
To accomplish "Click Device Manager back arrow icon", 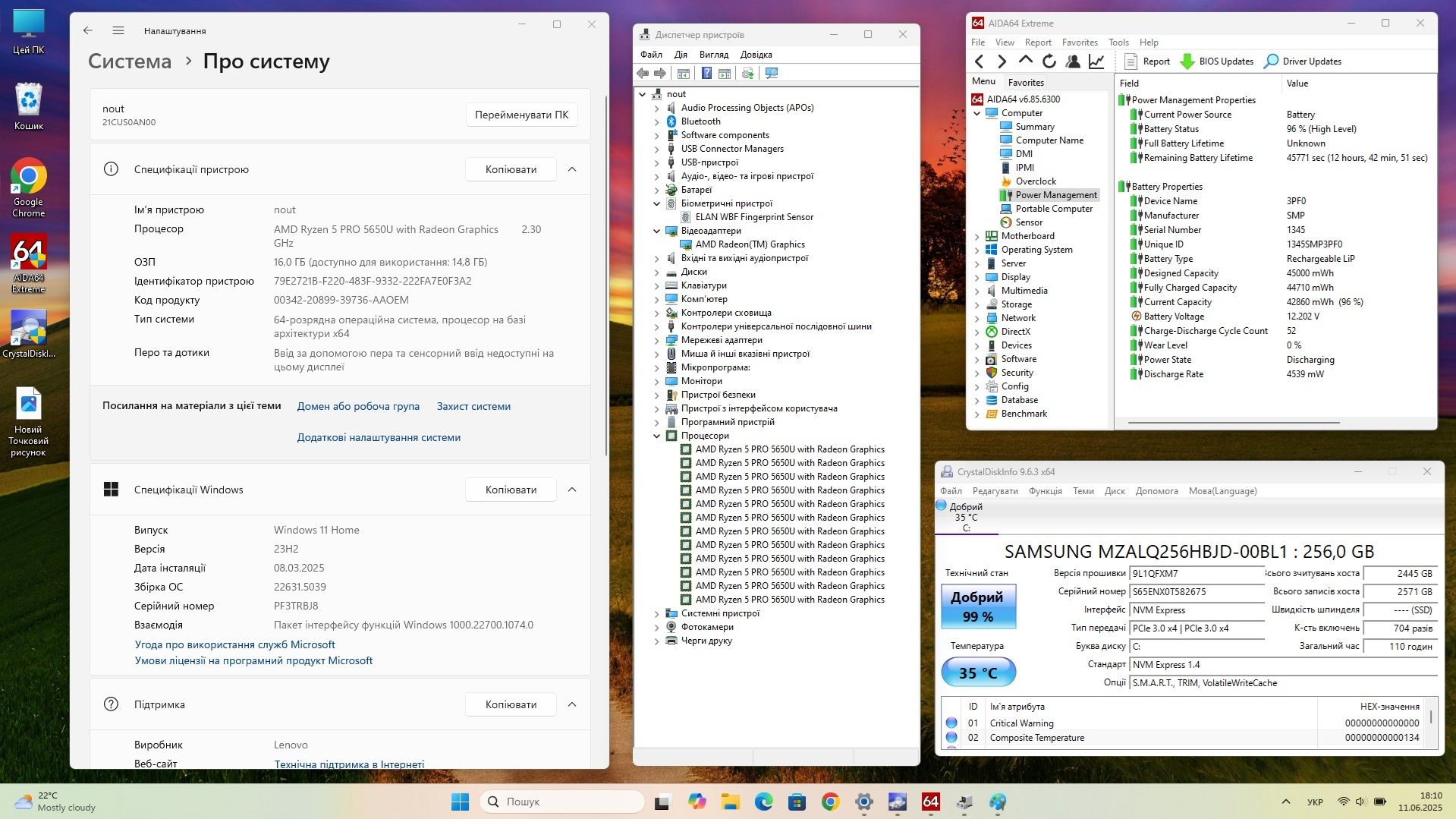I will tap(643, 74).
